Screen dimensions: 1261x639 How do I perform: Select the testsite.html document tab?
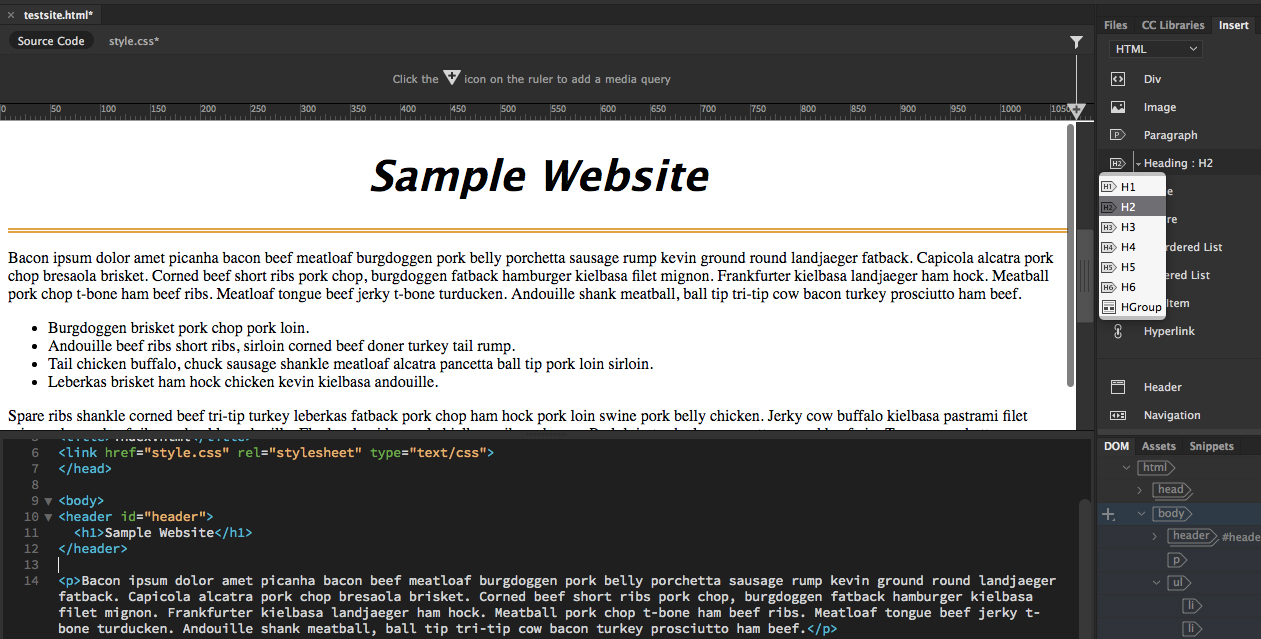[x=58, y=15]
